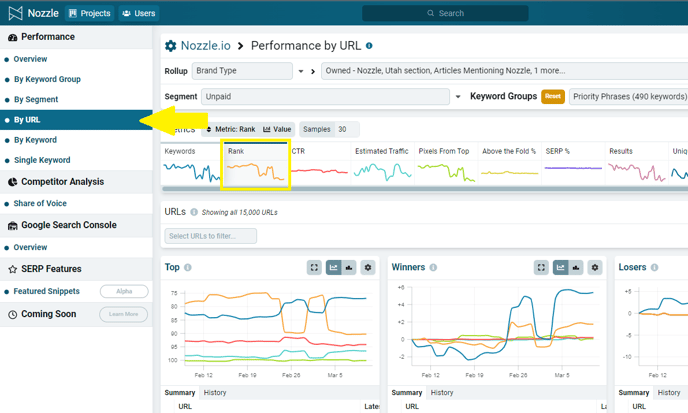Click the horizontal scrollbar under the metrics
This screenshot has width=688, height=413.
pyautogui.click(x=425, y=189)
